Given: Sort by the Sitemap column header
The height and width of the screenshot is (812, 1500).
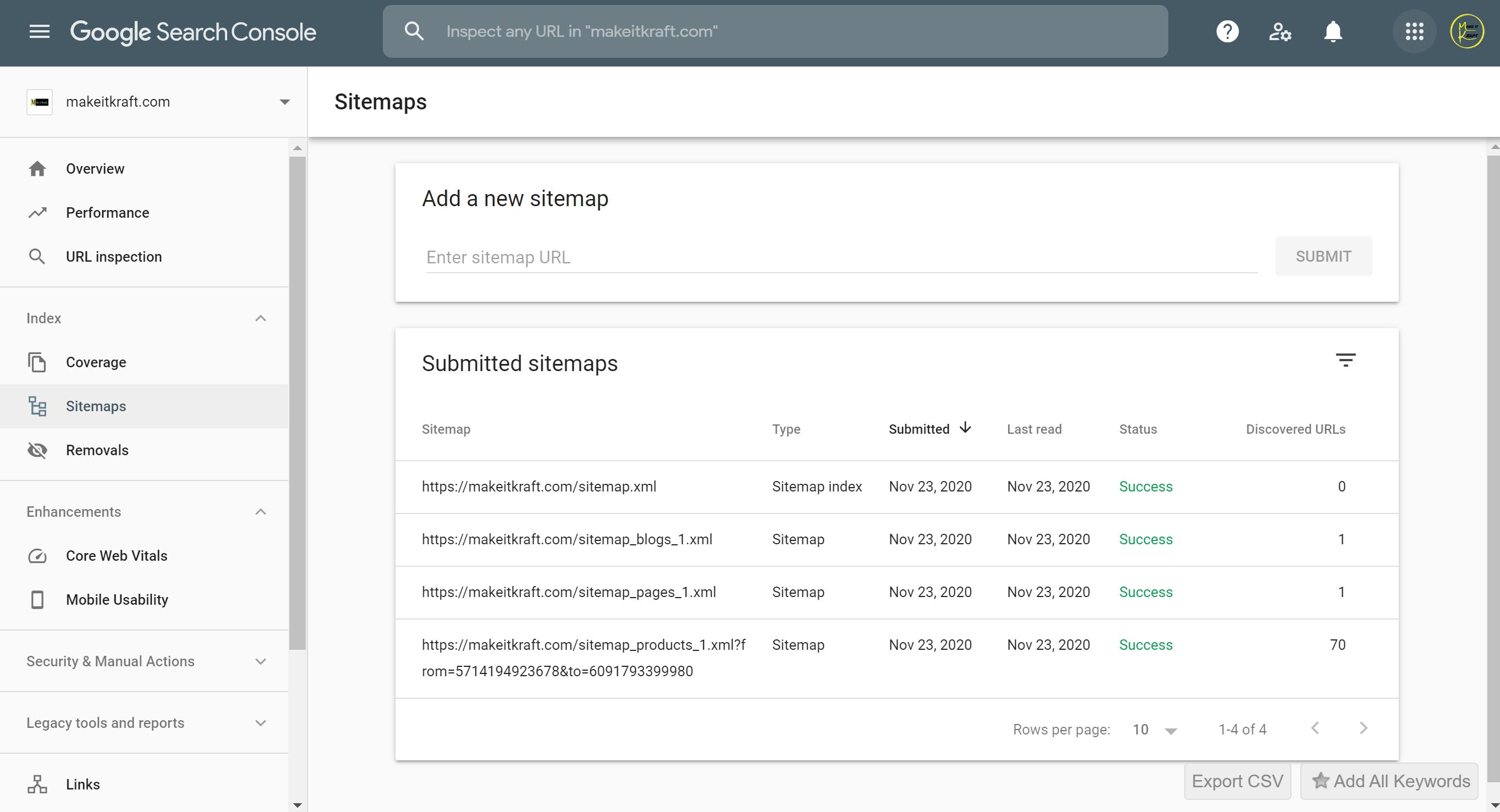Looking at the screenshot, I should (x=446, y=429).
